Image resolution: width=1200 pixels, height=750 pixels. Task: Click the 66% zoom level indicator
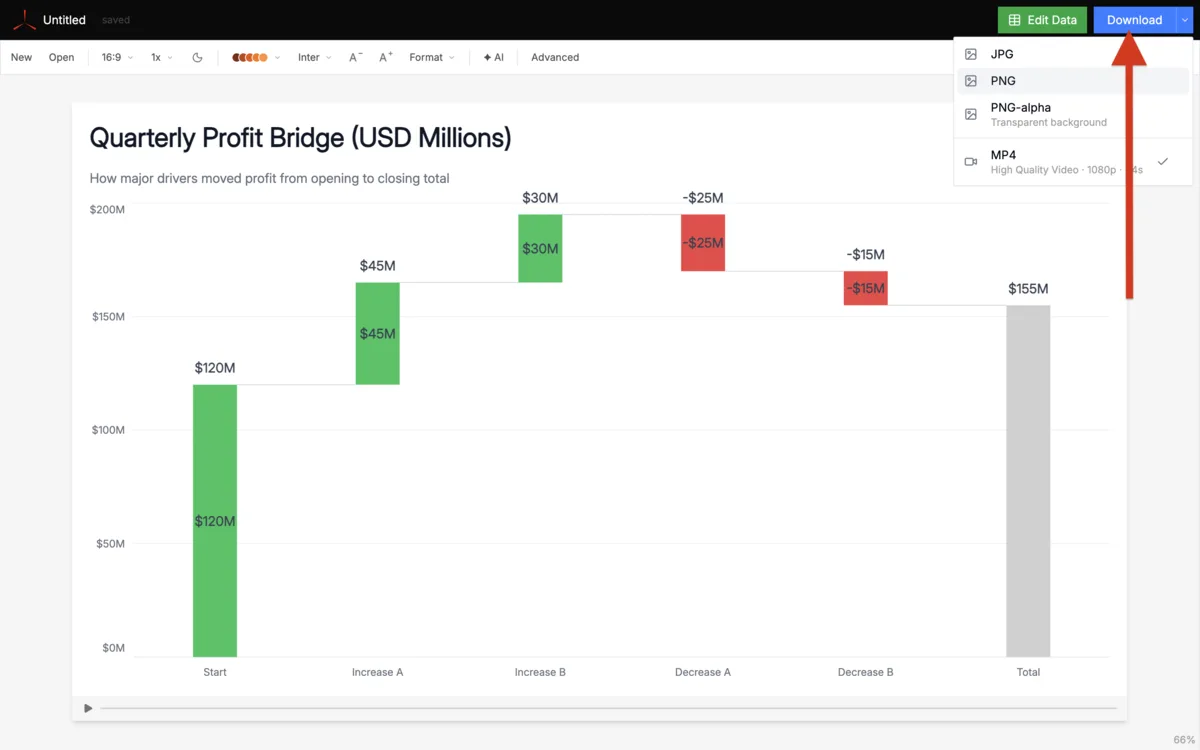1184,739
